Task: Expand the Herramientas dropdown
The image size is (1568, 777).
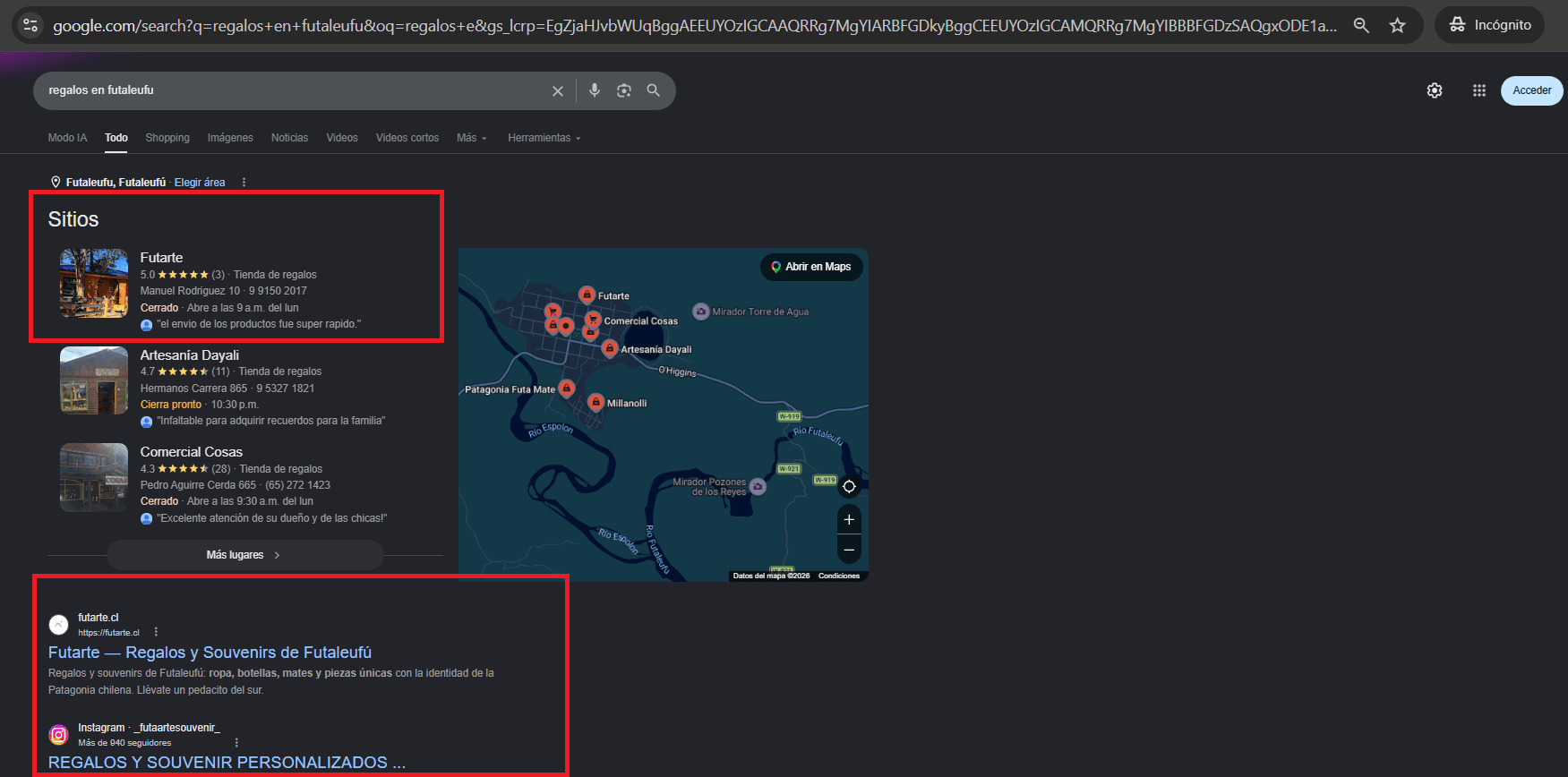Action: coord(544,138)
